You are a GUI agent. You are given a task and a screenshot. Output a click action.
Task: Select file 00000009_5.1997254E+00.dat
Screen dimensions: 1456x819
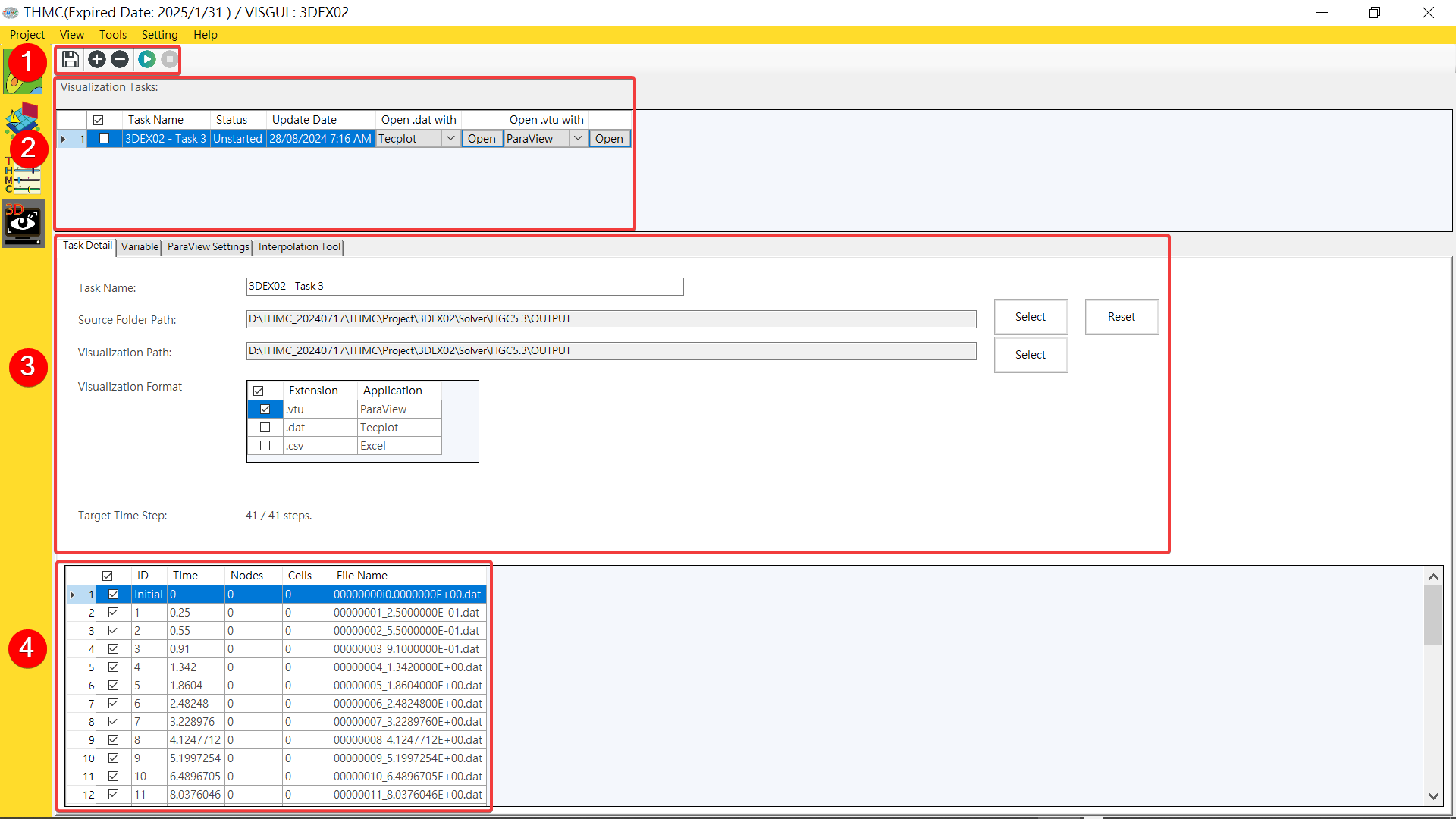click(x=408, y=758)
